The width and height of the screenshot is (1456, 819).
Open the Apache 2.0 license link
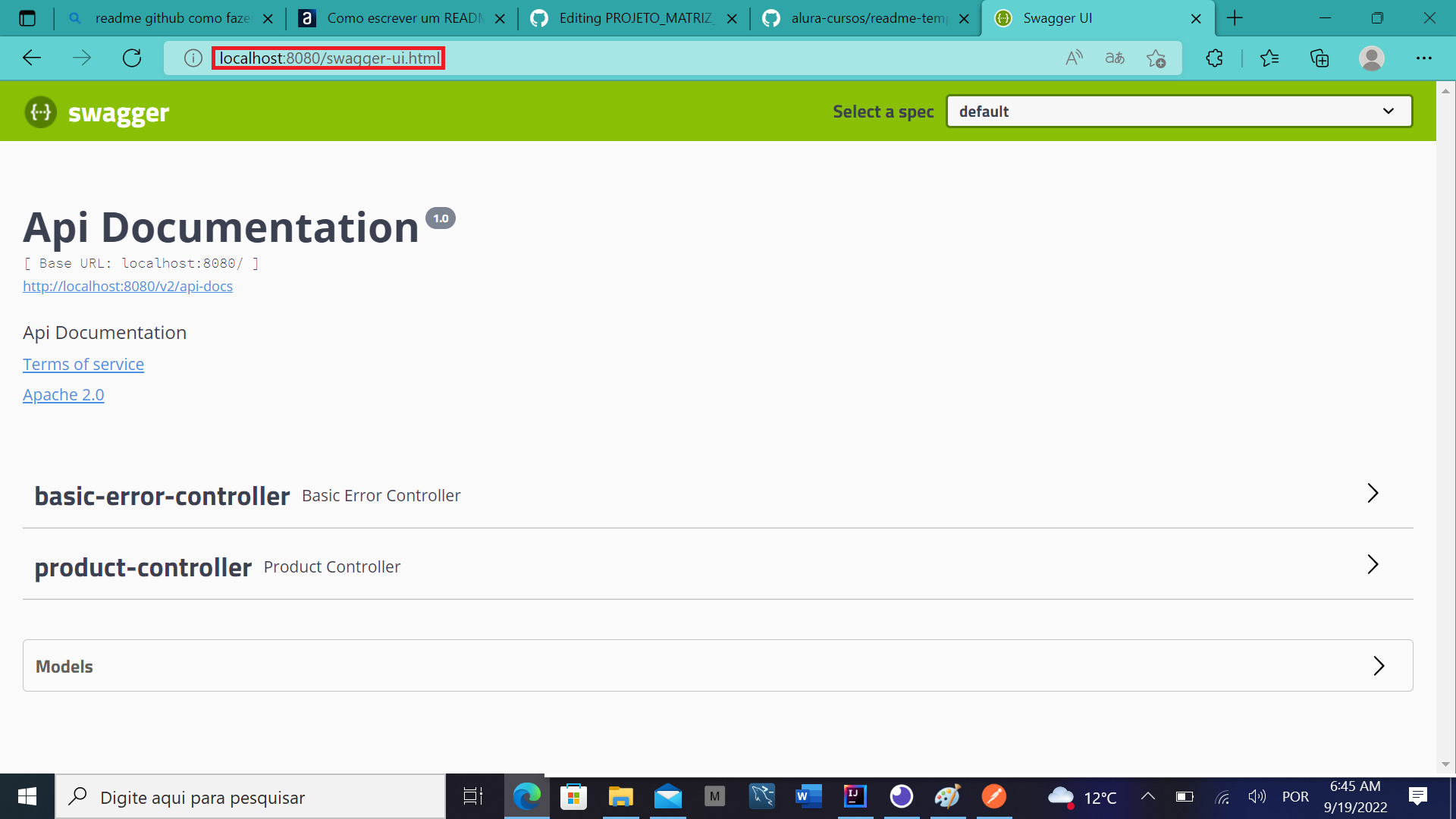pos(63,394)
